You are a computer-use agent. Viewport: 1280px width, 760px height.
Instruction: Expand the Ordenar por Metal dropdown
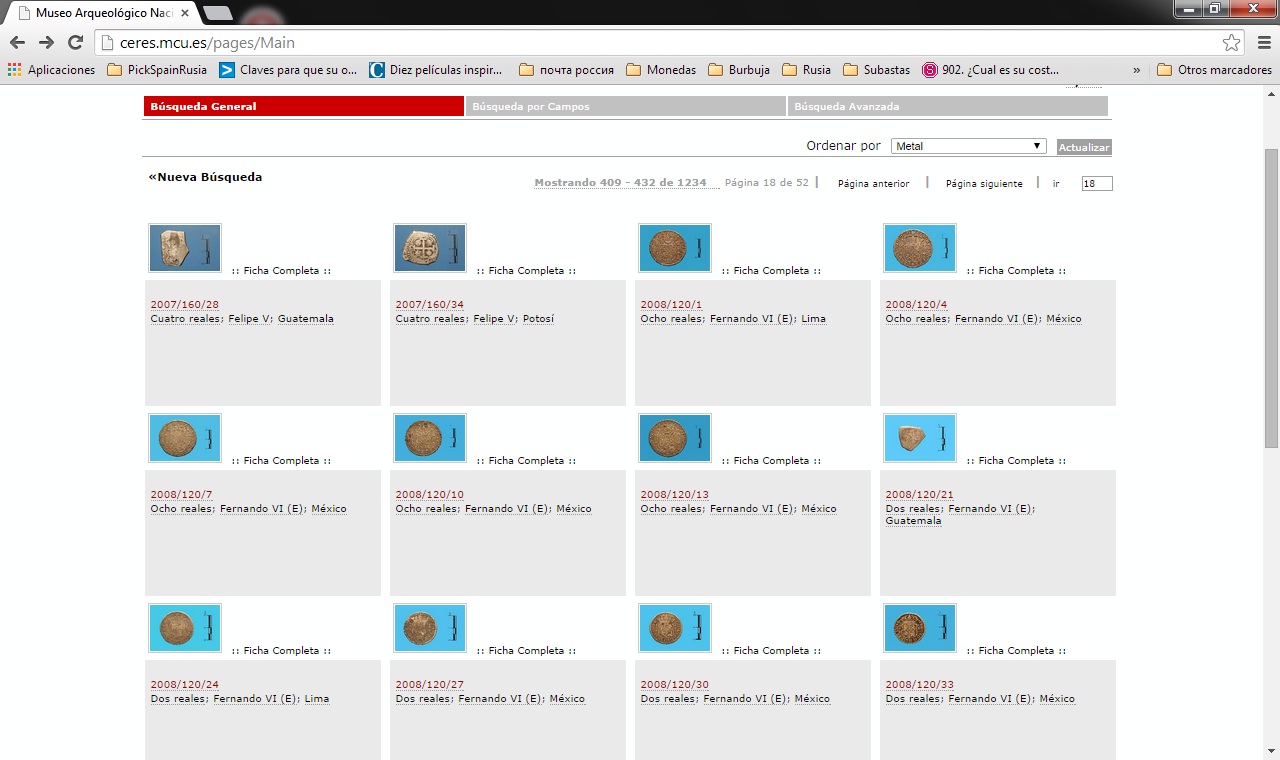pyautogui.click(x=968, y=146)
